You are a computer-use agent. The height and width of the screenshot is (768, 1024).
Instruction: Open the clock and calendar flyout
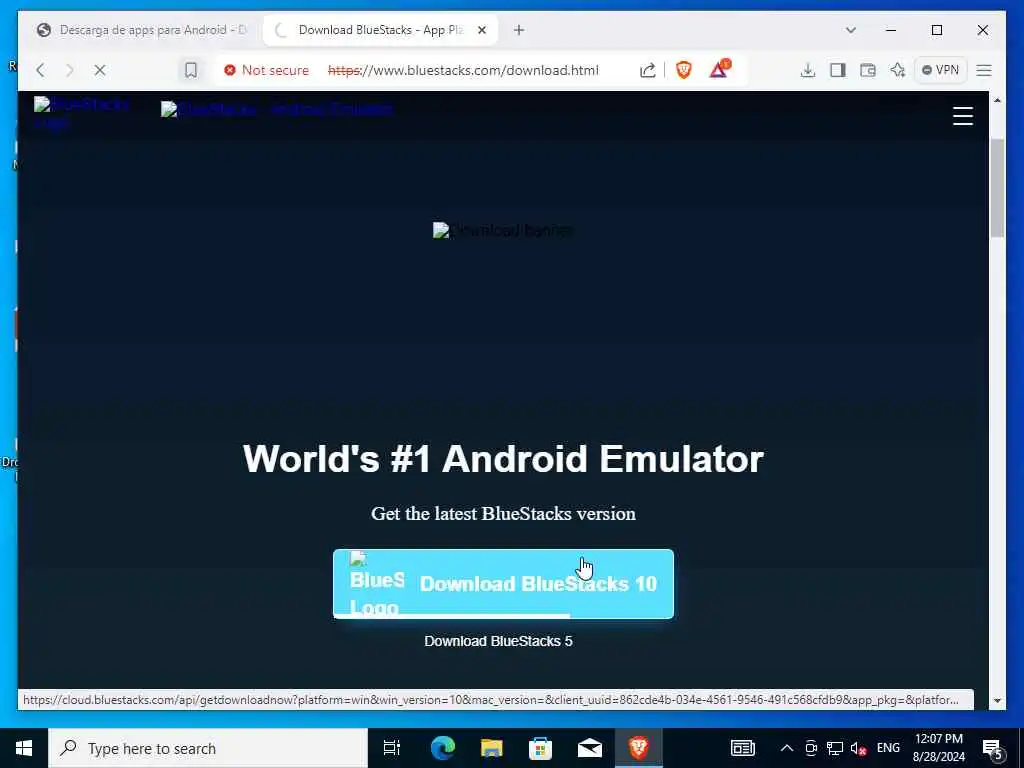[x=938, y=748]
